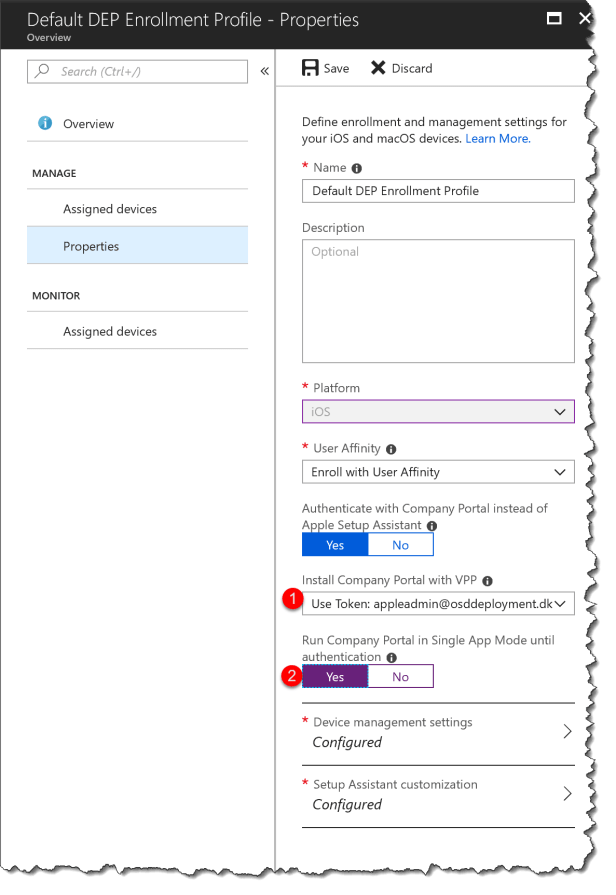Open the VPP token dropdown
616x895 pixels.
[x=438, y=603]
